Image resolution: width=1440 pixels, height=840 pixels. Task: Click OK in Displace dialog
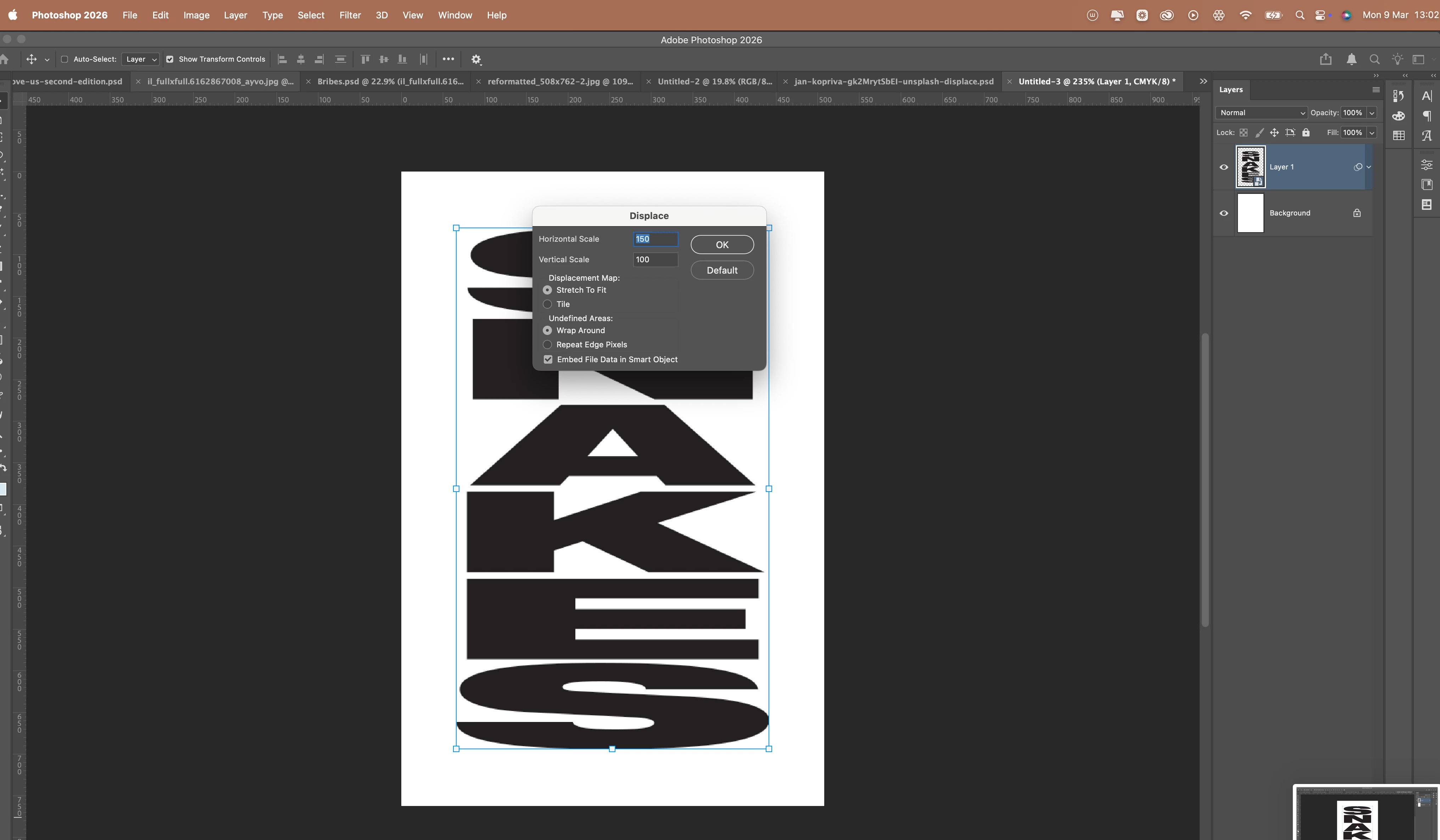(722, 245)
